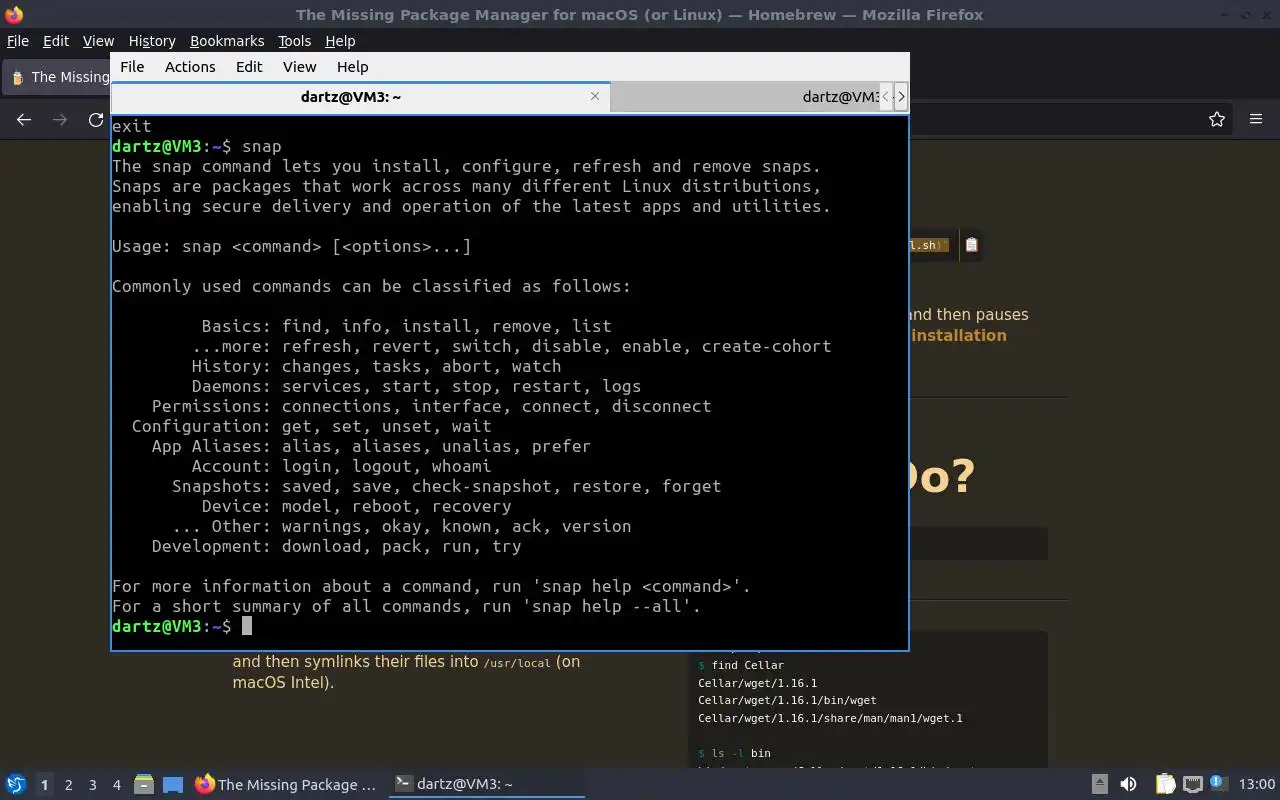Open the Firefox Edit menu

tap(56, 41)
